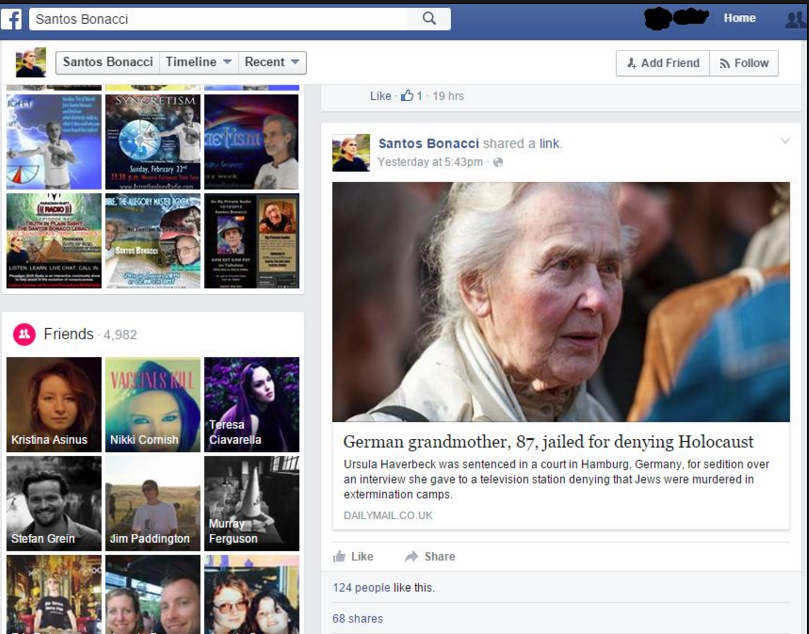Open friend Murray Ferguson

252,503
